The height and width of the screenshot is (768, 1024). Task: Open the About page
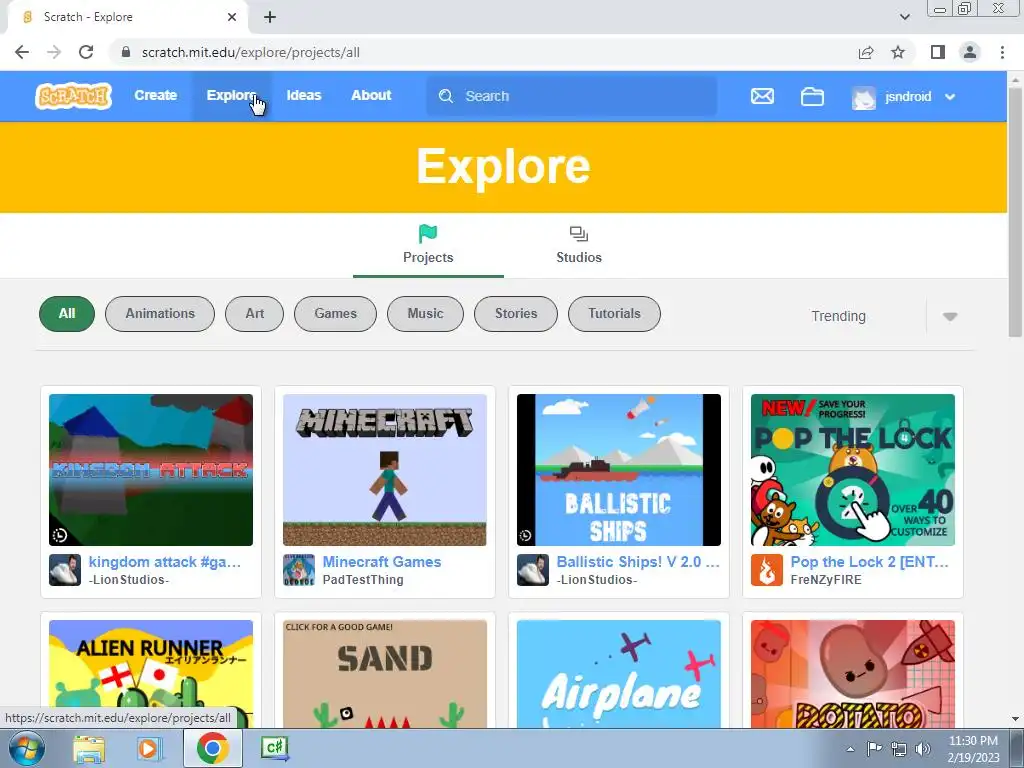coord(371,95)
